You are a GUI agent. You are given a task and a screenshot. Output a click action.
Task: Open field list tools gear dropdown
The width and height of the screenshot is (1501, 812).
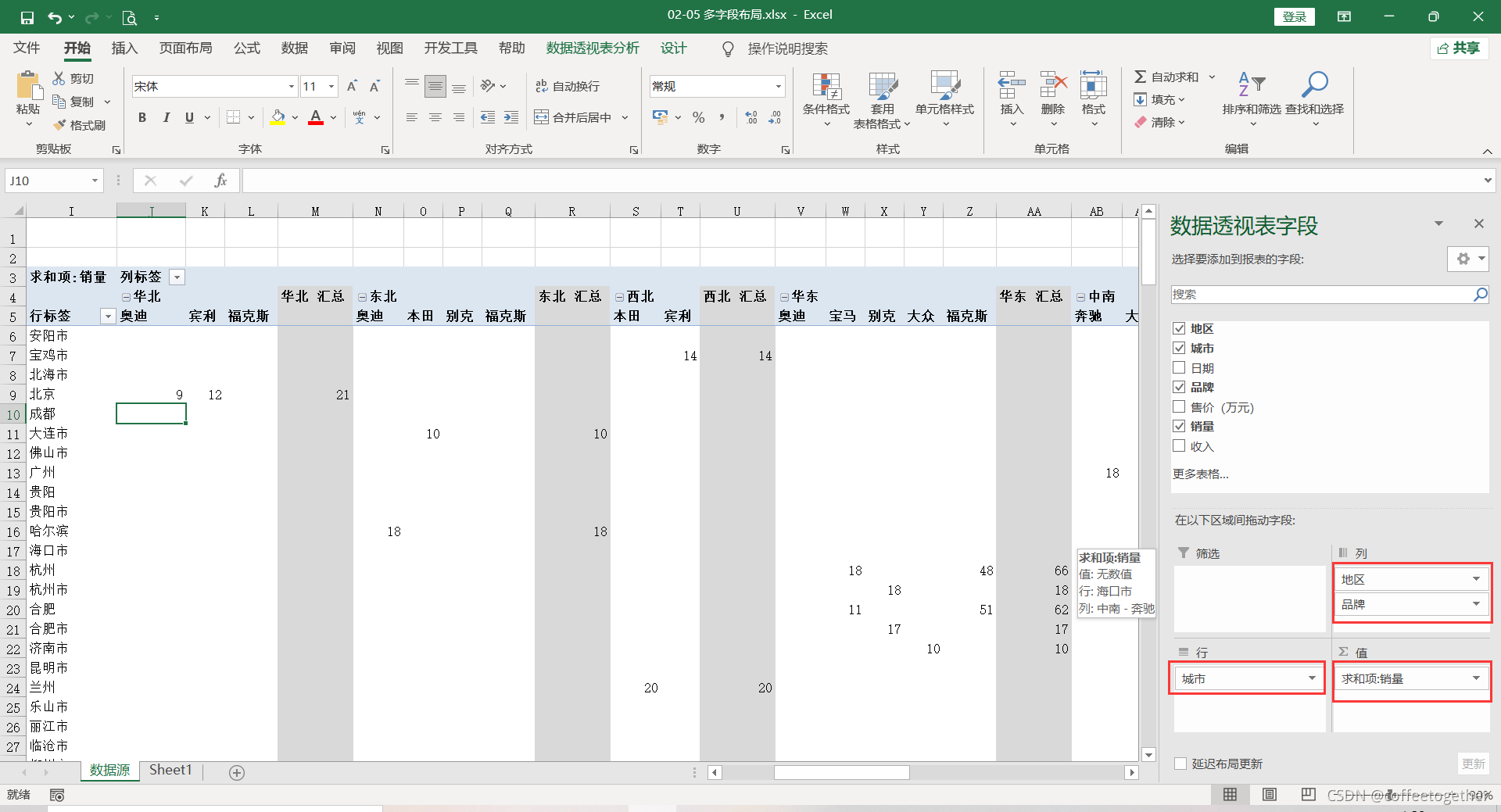pyautogui.click(x=1468, y=259)
